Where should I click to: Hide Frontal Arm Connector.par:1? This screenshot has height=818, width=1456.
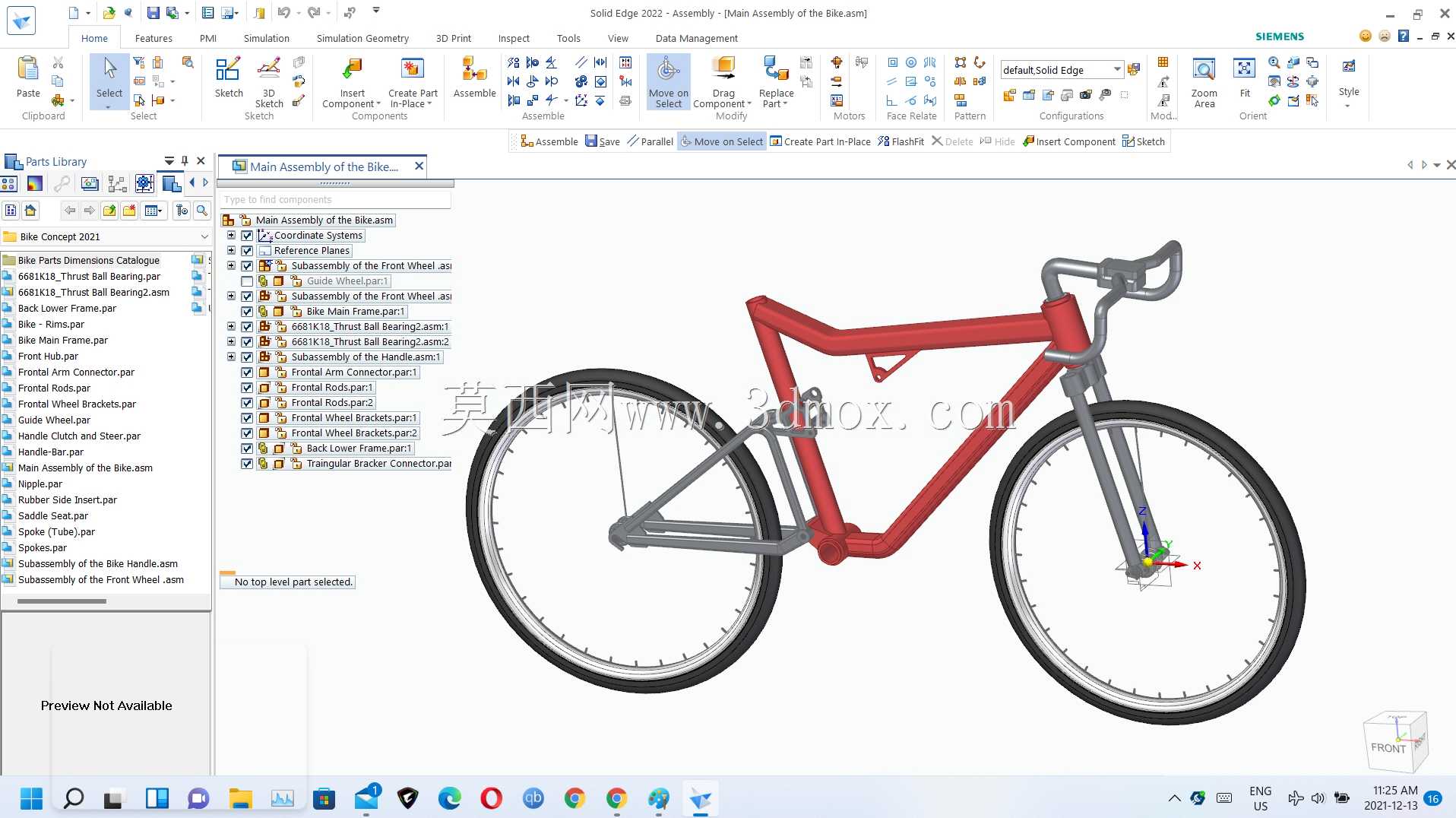[247, 373]
